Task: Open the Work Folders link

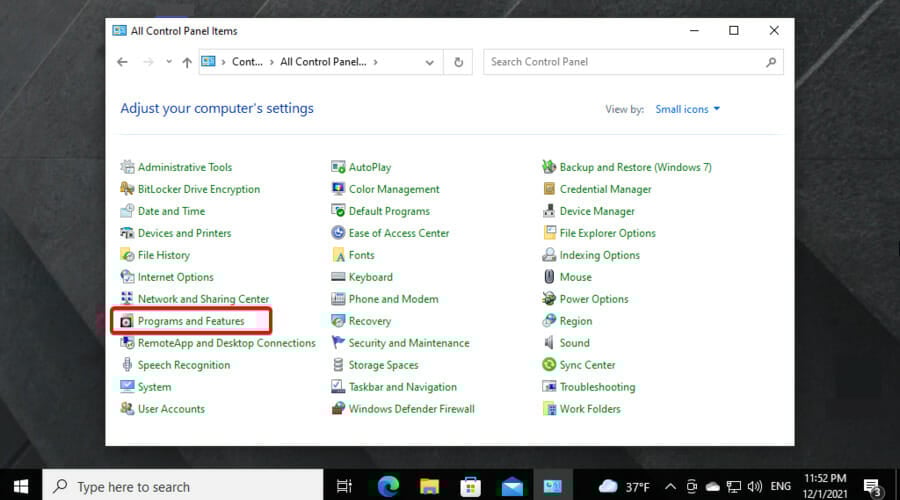Action: (590, 409)
